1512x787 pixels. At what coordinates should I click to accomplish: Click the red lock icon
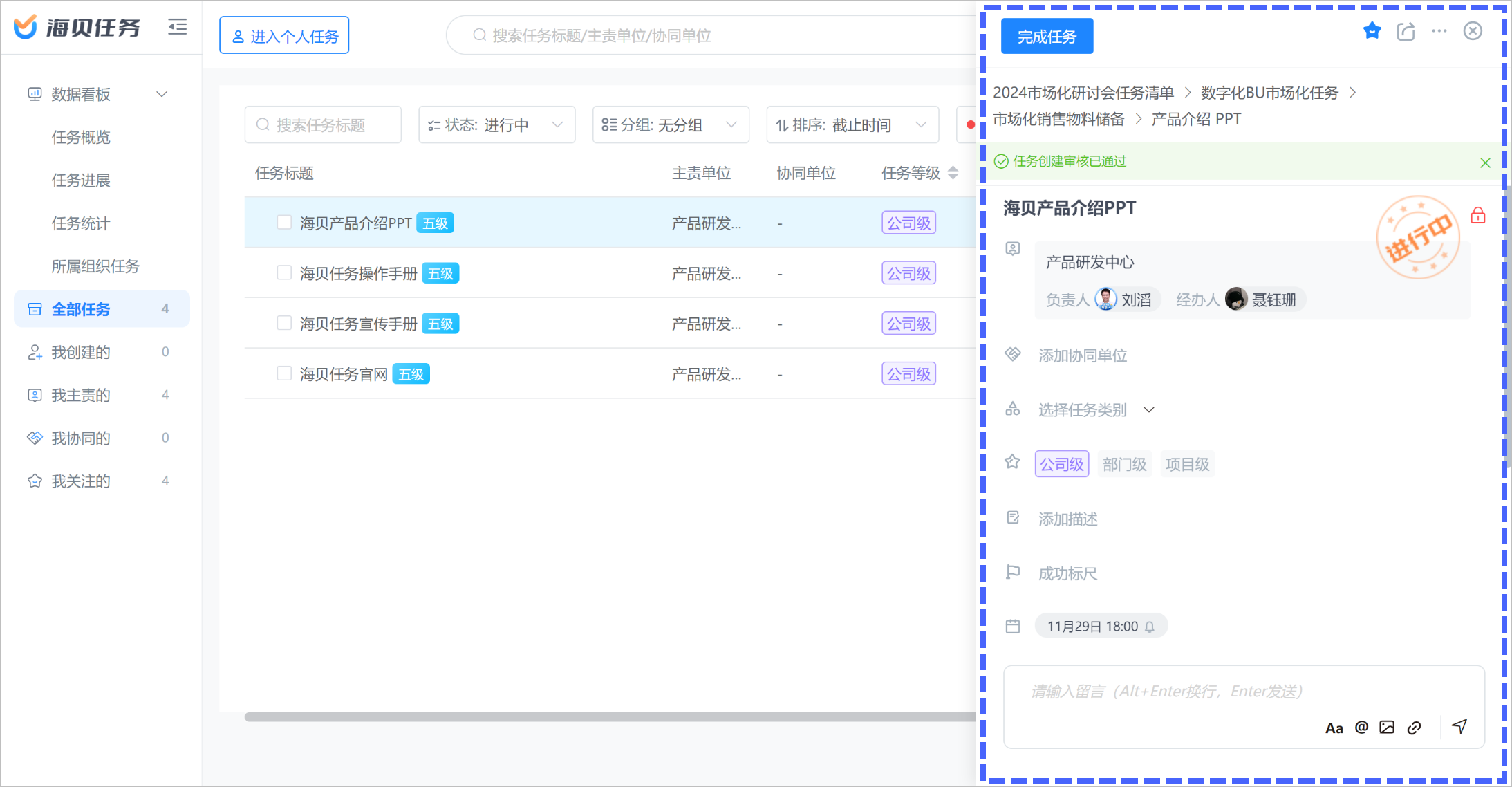coord(1478,215)
